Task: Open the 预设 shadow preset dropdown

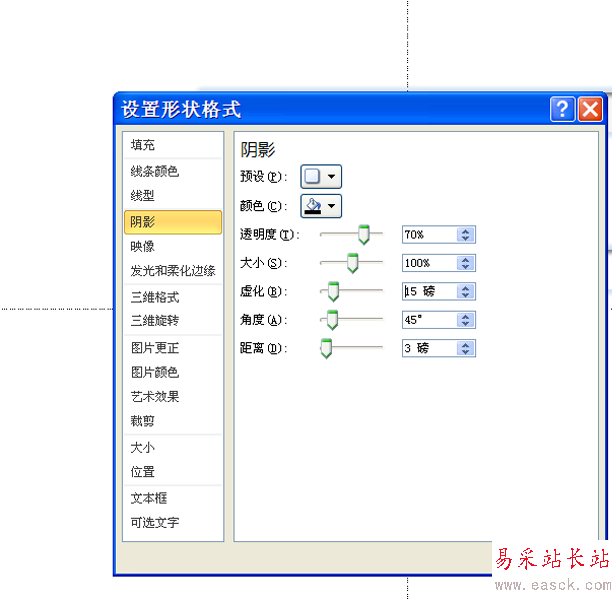Action: point(321,176)
